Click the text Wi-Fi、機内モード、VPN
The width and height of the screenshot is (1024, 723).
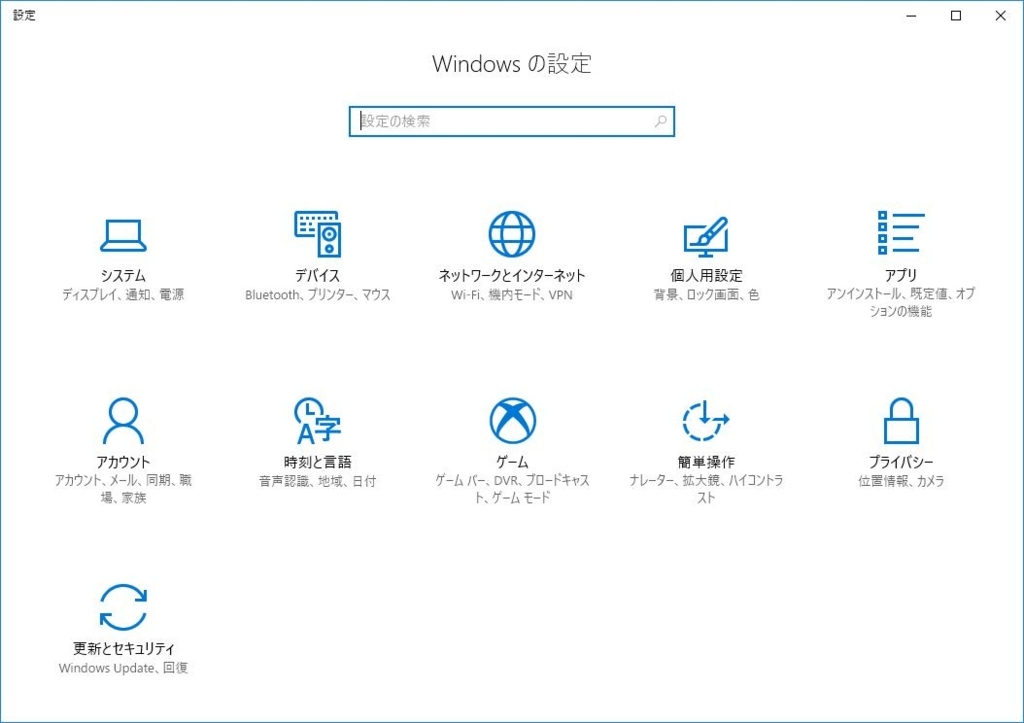coord(512,295)
